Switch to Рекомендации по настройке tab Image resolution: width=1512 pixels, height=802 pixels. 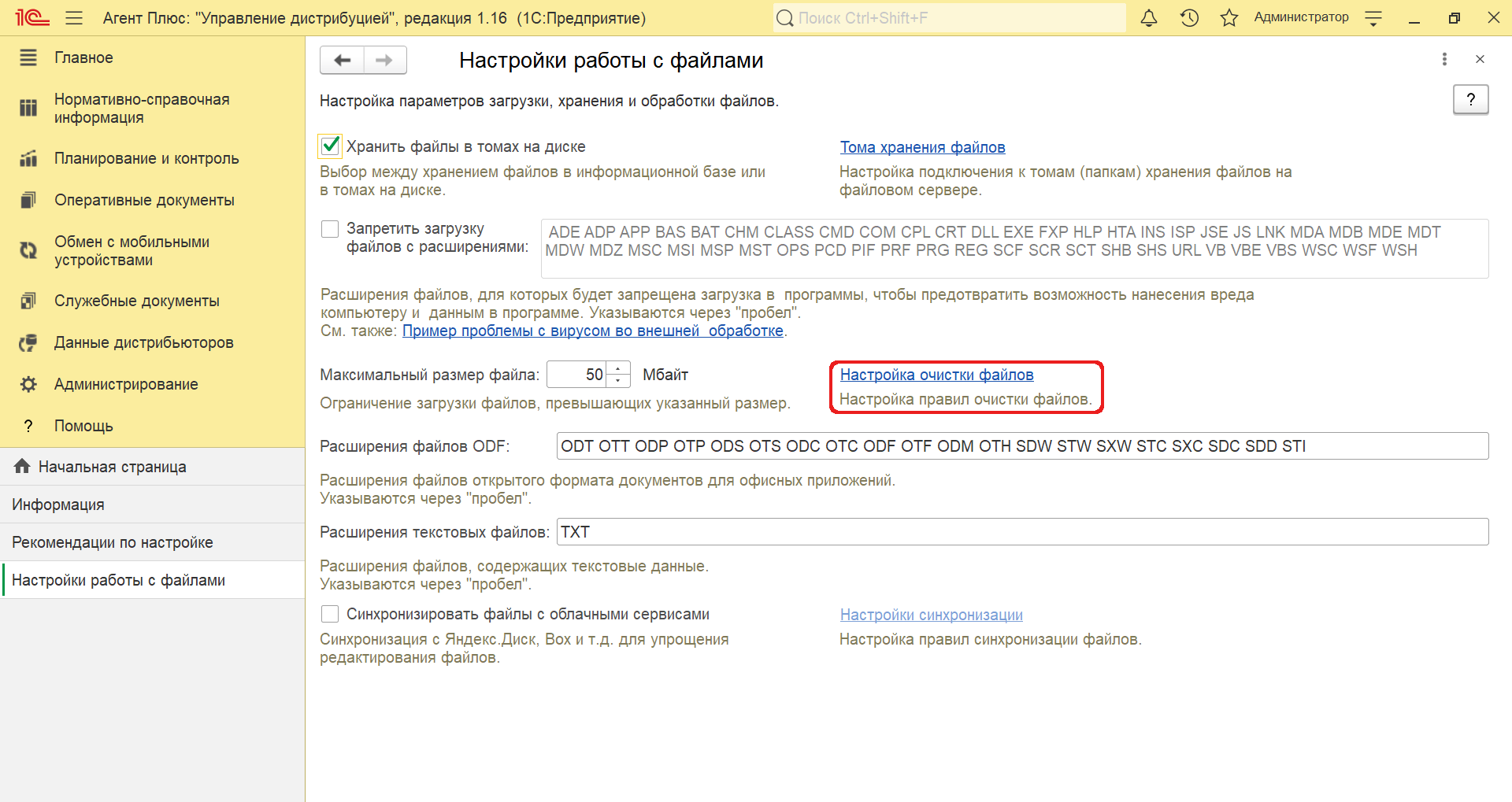[x=152, y=542]
